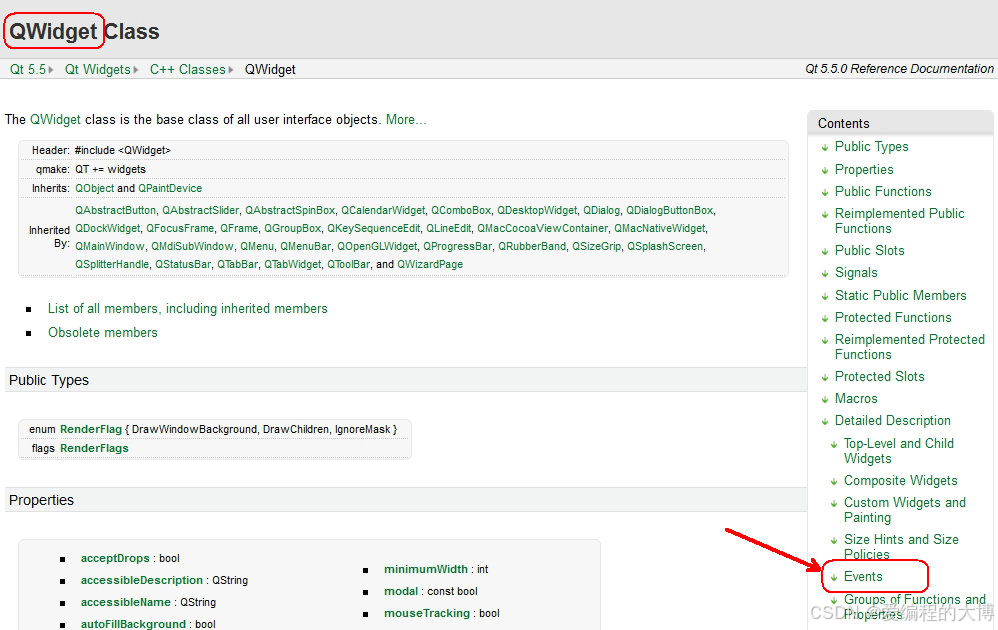This screenshot has width=998, height=630.
Task: Open QProgressBar class link
Action: (458, 246)
